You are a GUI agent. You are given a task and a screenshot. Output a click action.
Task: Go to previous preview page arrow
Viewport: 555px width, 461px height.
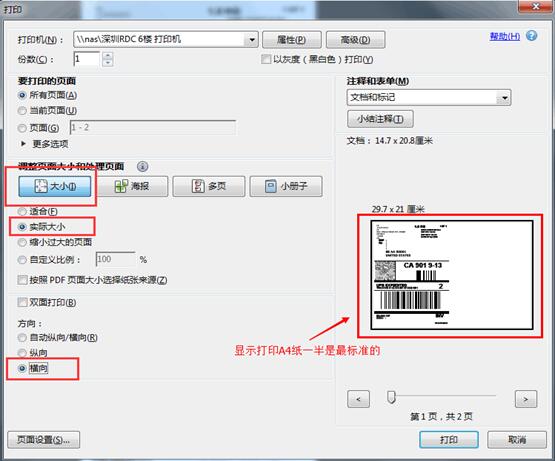358,399
